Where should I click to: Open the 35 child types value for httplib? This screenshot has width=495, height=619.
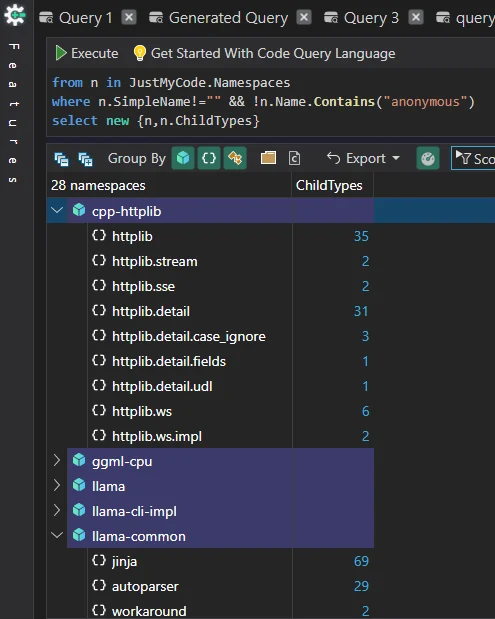(x=361, y=236)
